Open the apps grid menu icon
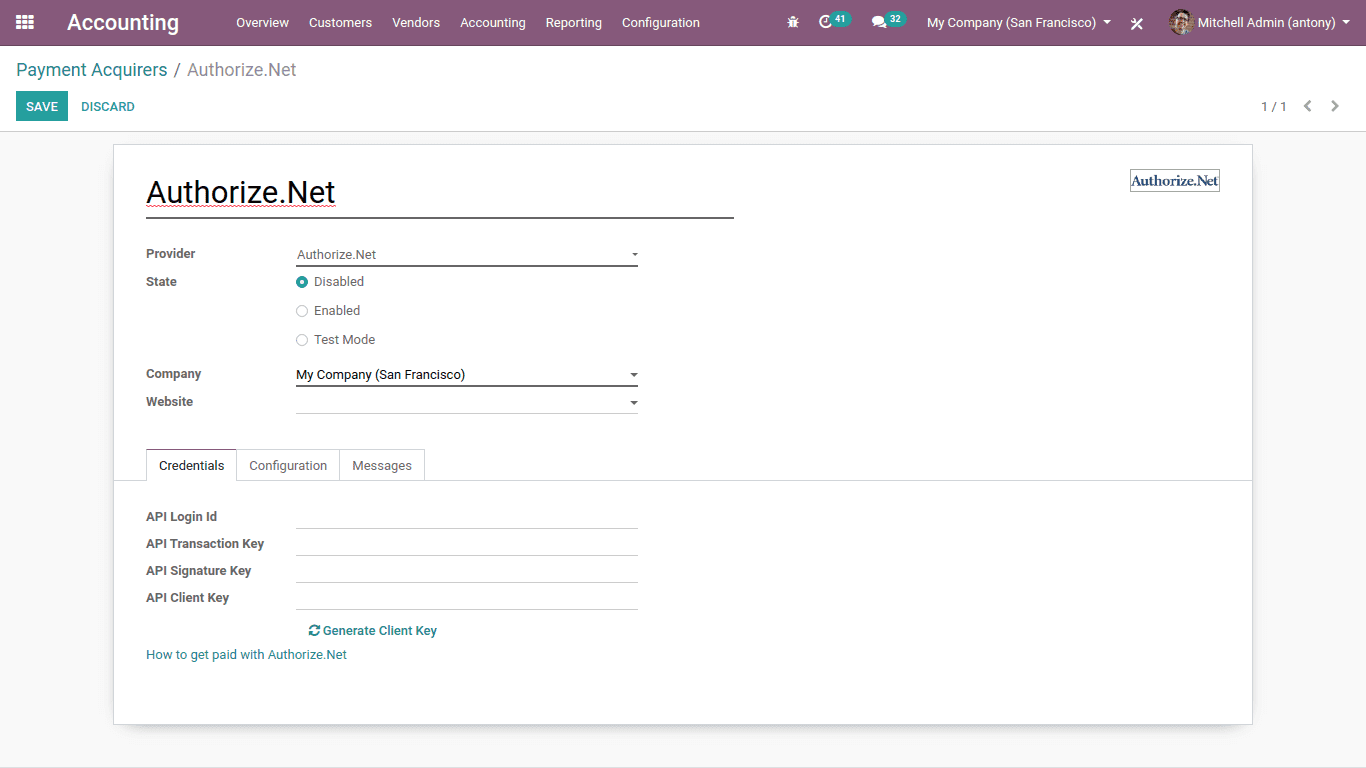Screen dimensions: 1366x768 click(25, 22)
